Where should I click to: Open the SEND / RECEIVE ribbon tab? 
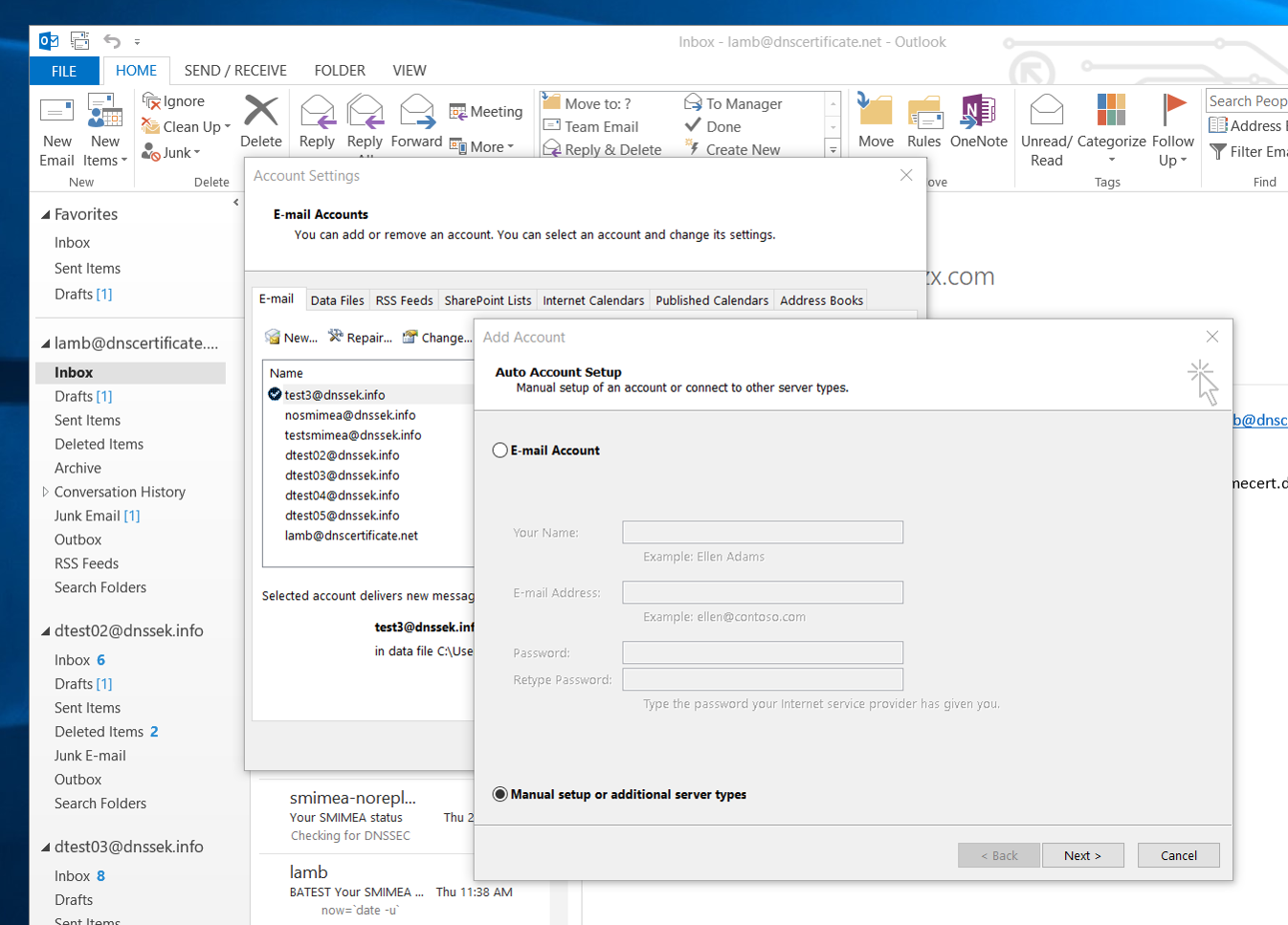[x=235, y=71]
